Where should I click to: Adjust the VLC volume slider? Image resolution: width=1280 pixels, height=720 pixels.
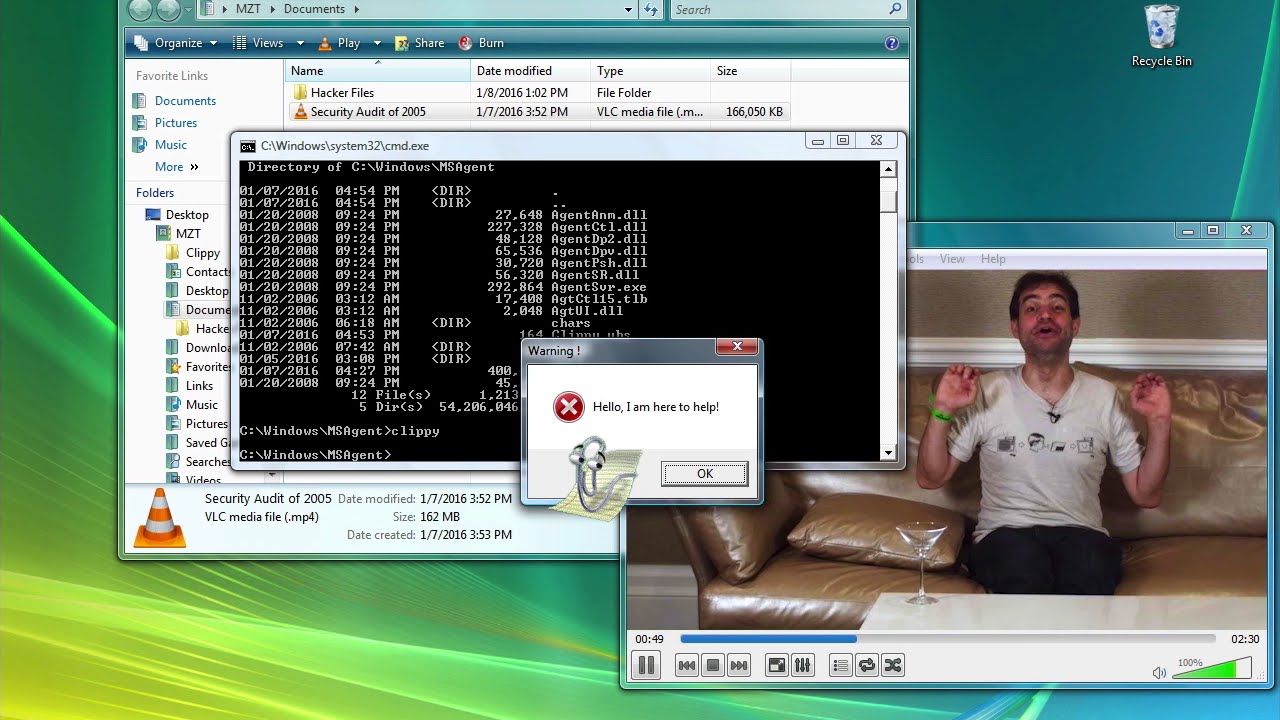tap(1212, 668)
